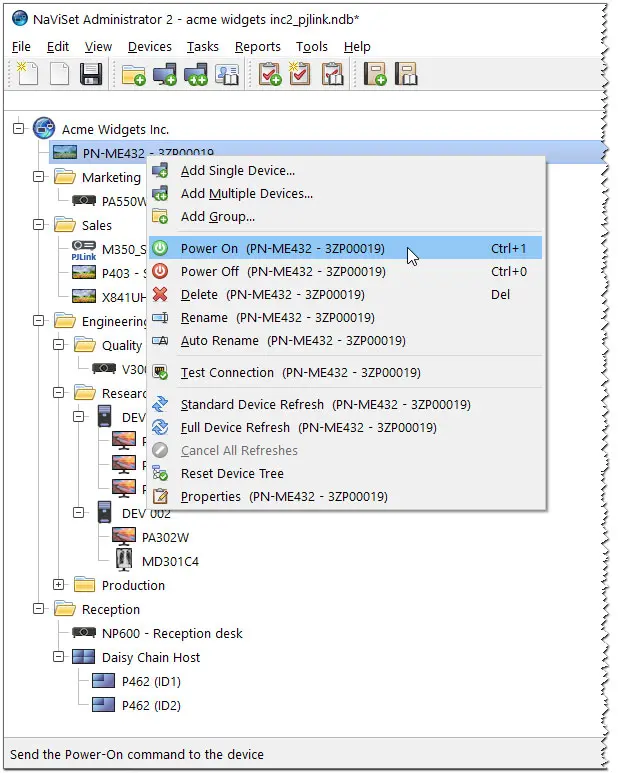Click the globe icon beside Acme Widgets Inc.
Image resolution: width=618 pixels, height=773 pixels.
click(x=44, y=129)
